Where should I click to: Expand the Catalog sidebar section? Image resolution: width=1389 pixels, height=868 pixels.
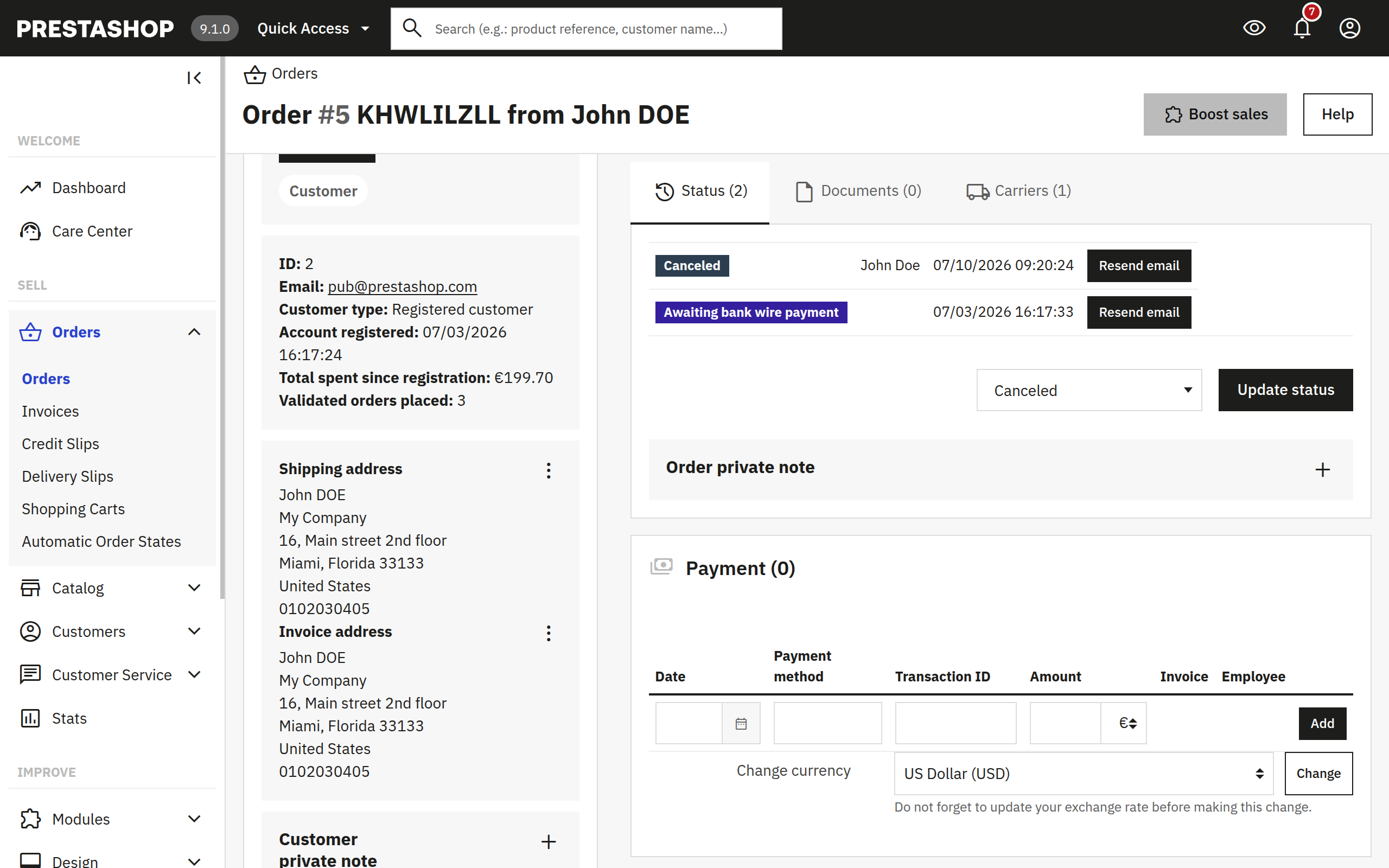[194, 588]
